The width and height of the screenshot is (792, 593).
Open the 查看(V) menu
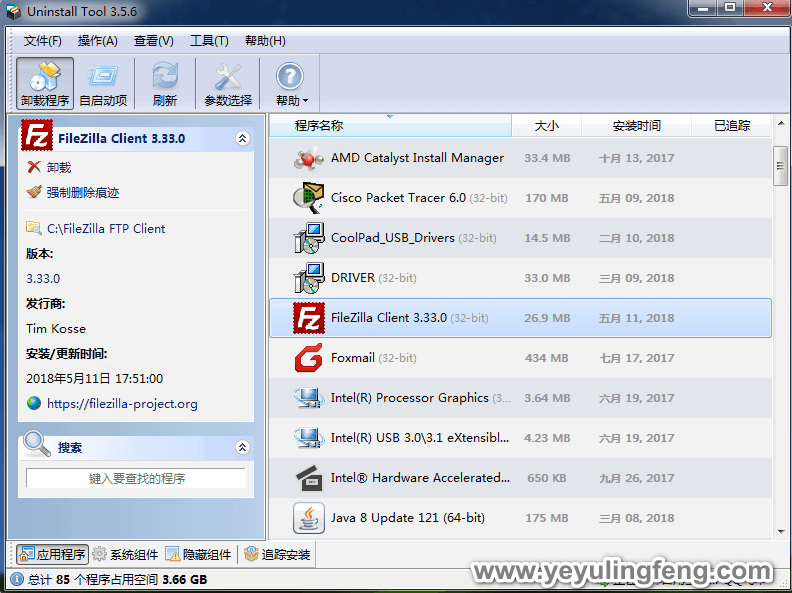154,41
